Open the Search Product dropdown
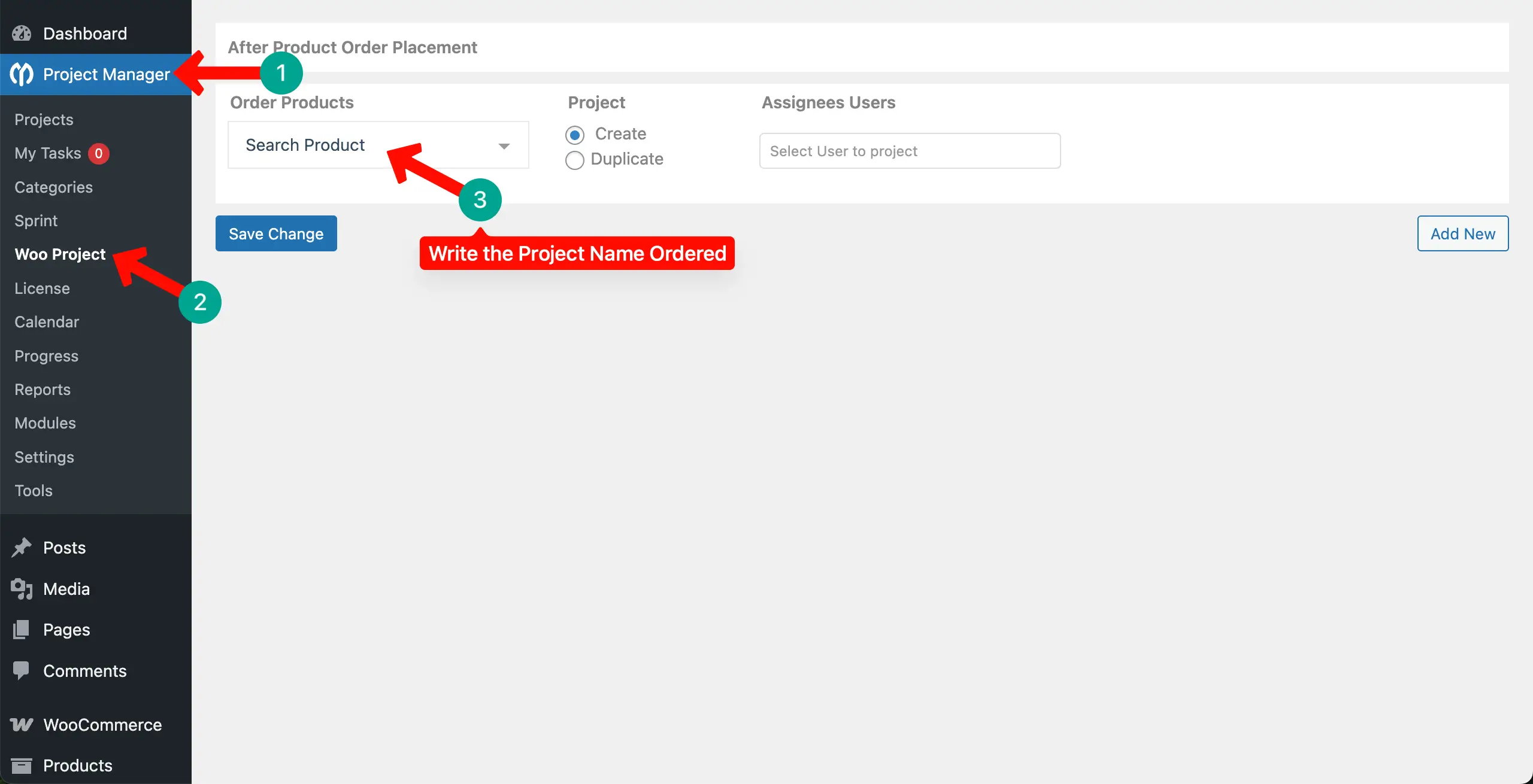Screen dimensions: 1533x784 pos(378,145)
